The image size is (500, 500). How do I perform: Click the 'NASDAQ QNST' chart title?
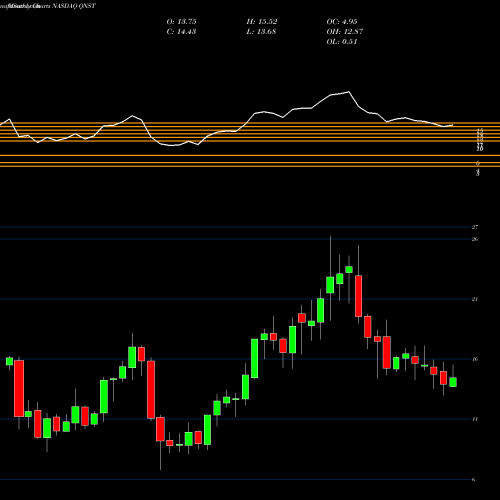pos(73,6)
